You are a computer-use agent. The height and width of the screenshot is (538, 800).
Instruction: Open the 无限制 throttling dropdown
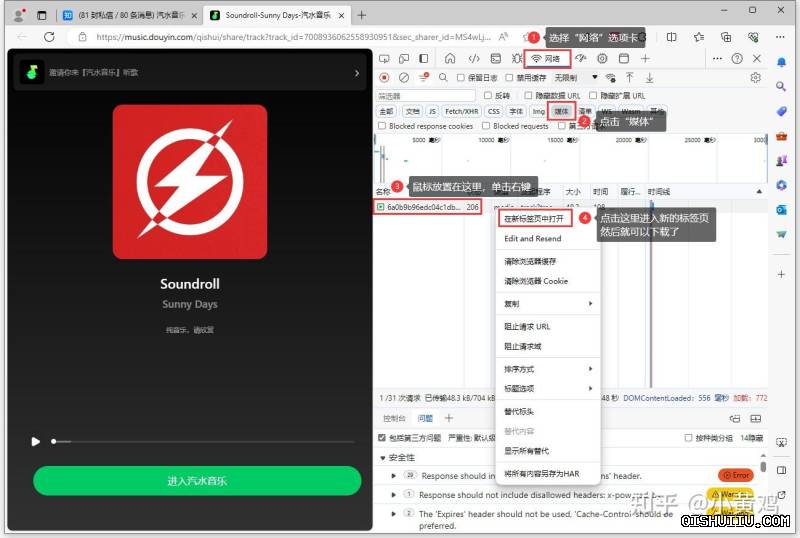click(x=576, y=78)
